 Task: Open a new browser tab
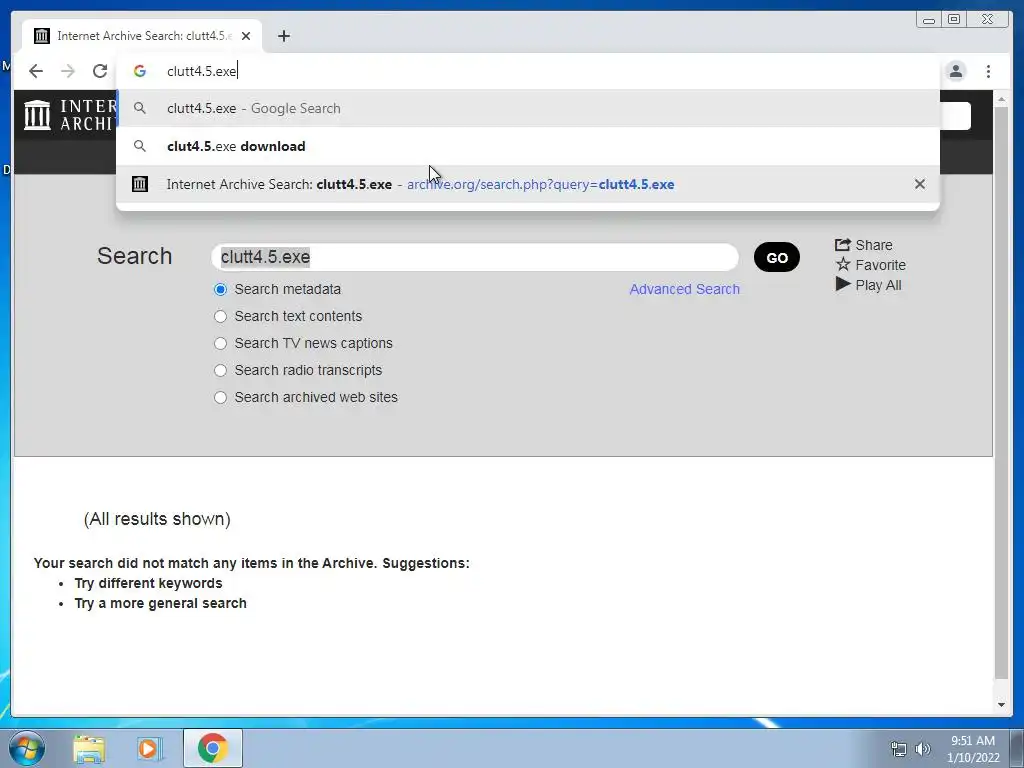[283, 36]
